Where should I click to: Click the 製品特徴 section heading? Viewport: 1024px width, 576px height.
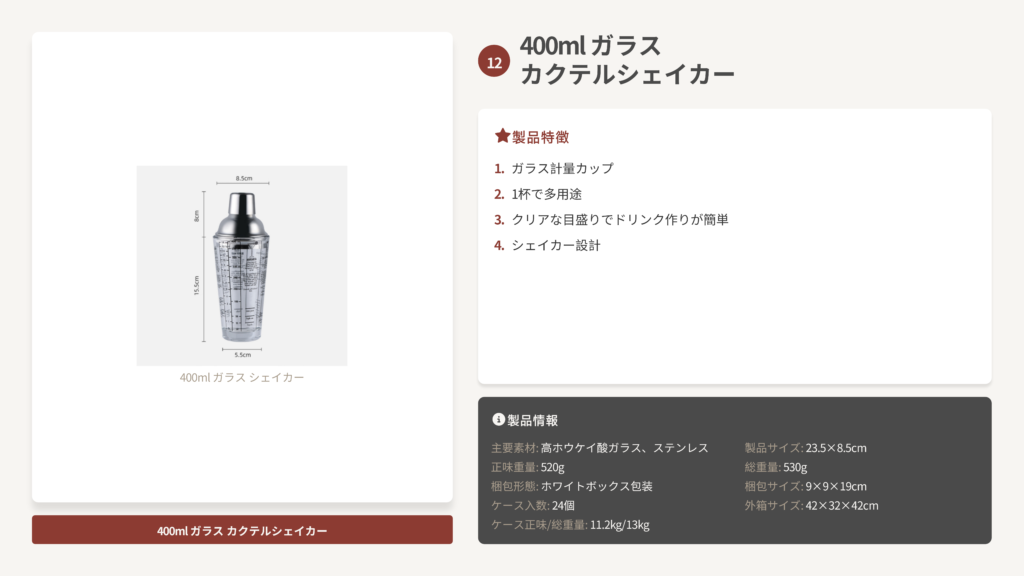pos(540,137)
